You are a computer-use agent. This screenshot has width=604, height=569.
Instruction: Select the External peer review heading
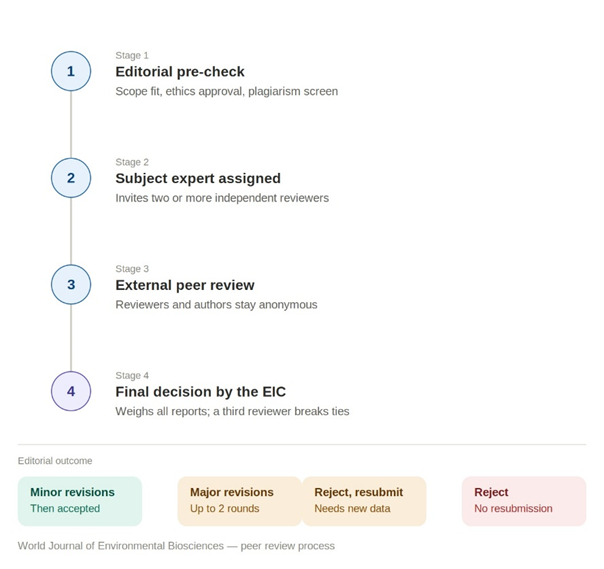pos(185,285)
